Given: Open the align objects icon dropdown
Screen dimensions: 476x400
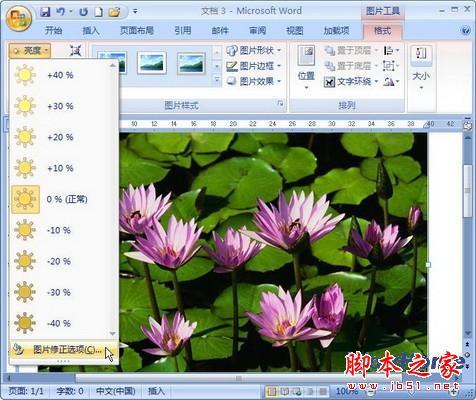Looking at the screenshot, I should click(391, 50).
